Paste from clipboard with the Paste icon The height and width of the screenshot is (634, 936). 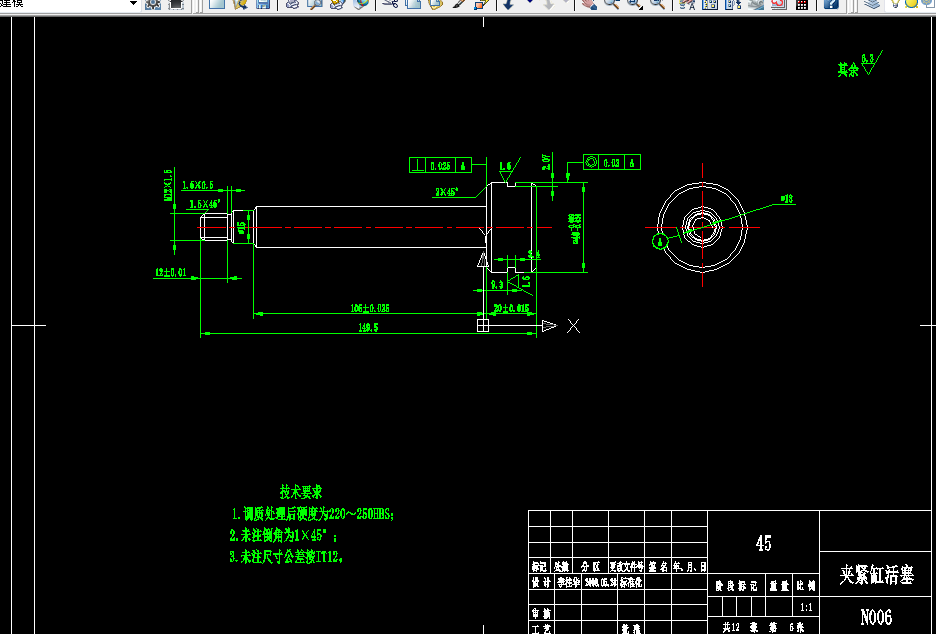436,4
